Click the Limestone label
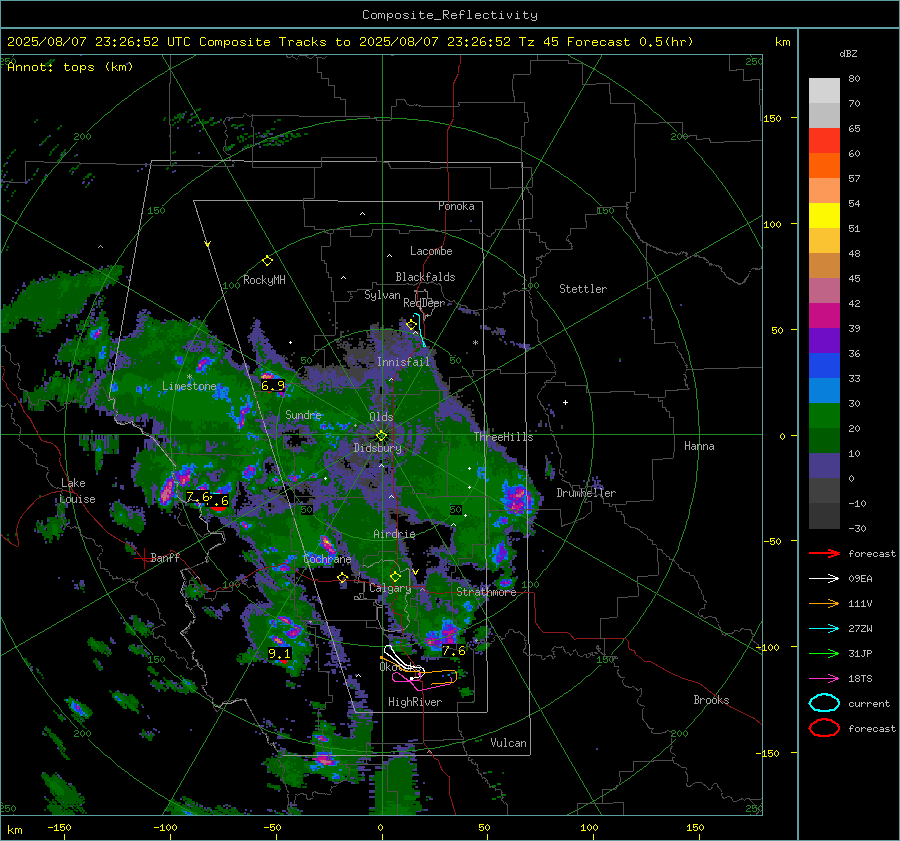 [189, 386]
